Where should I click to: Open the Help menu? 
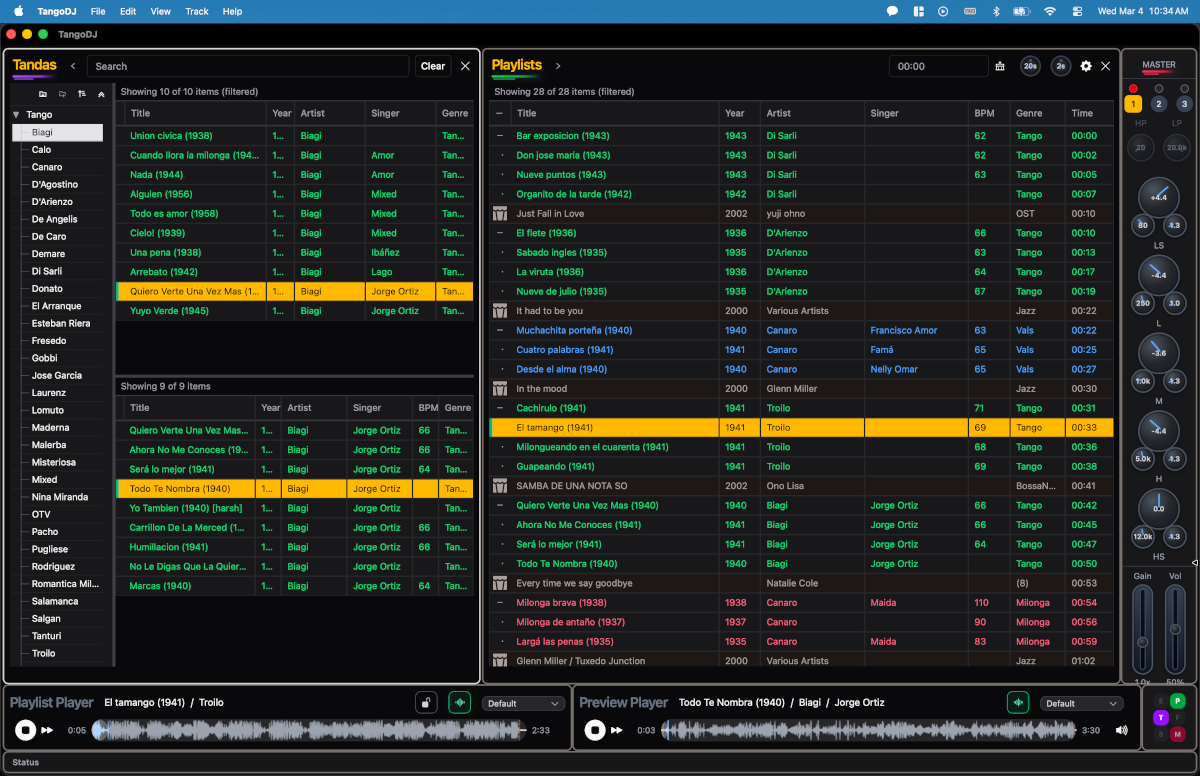pos(232,11)
